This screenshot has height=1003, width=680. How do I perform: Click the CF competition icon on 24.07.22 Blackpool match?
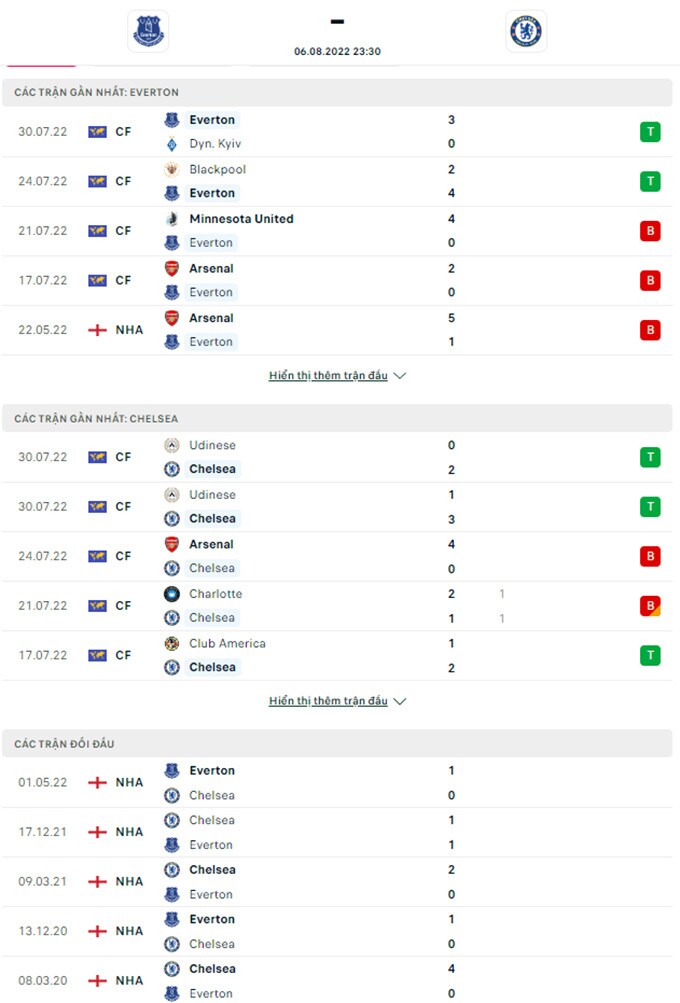point(97,182)
